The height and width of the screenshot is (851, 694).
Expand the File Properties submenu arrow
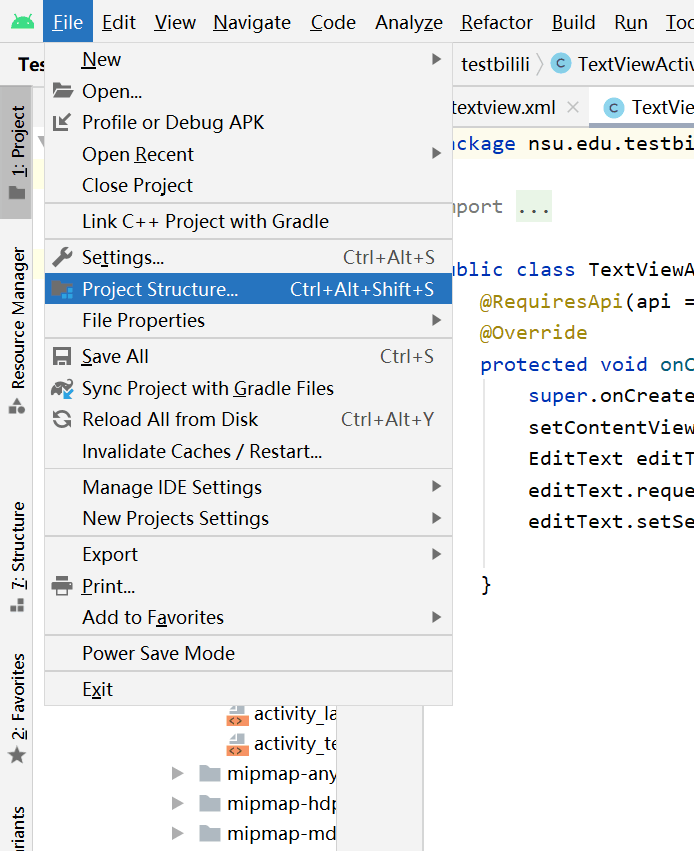pyautogui.click(x=436, y=320)
